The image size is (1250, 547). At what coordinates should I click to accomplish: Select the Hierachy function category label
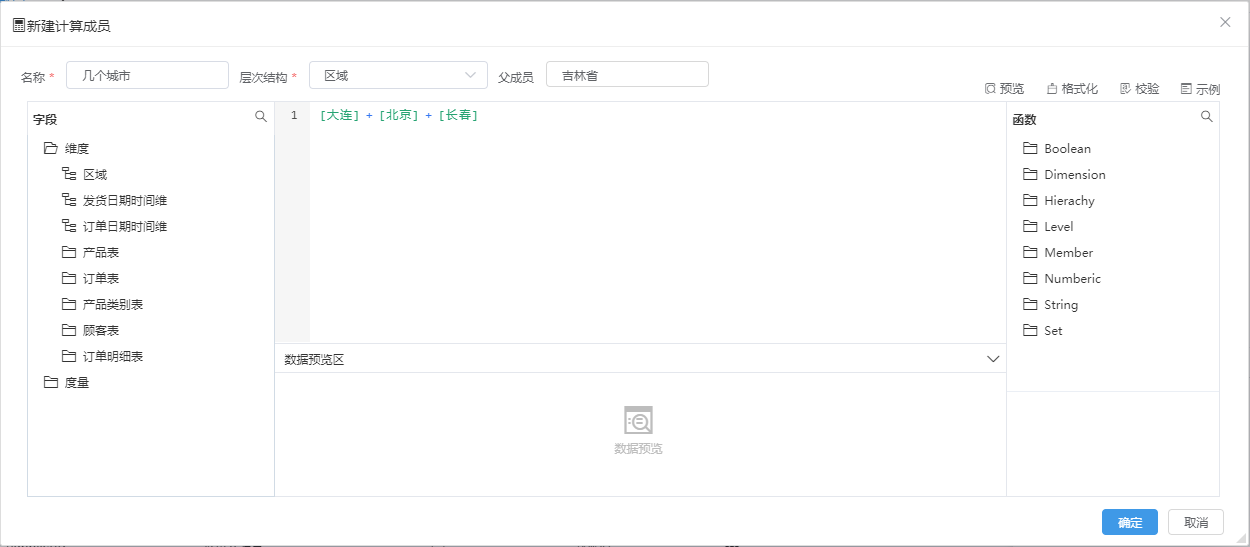1069,200
